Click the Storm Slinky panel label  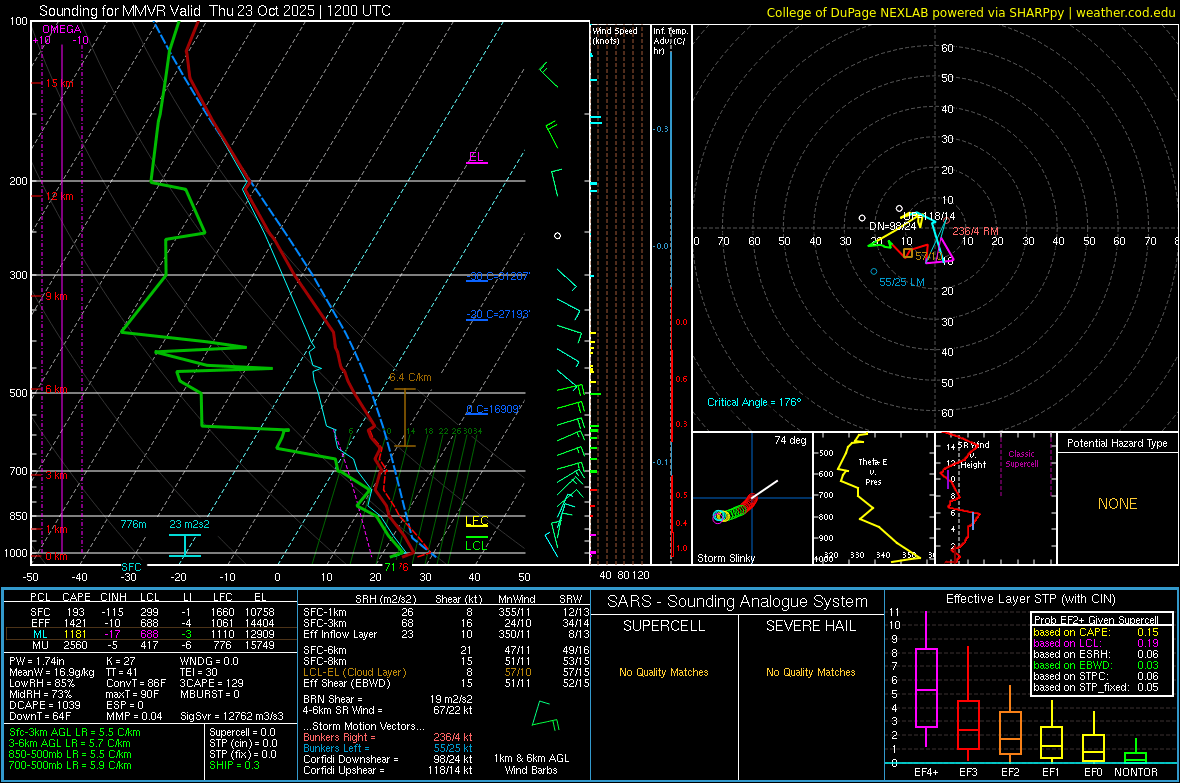(x=725, y=558)
